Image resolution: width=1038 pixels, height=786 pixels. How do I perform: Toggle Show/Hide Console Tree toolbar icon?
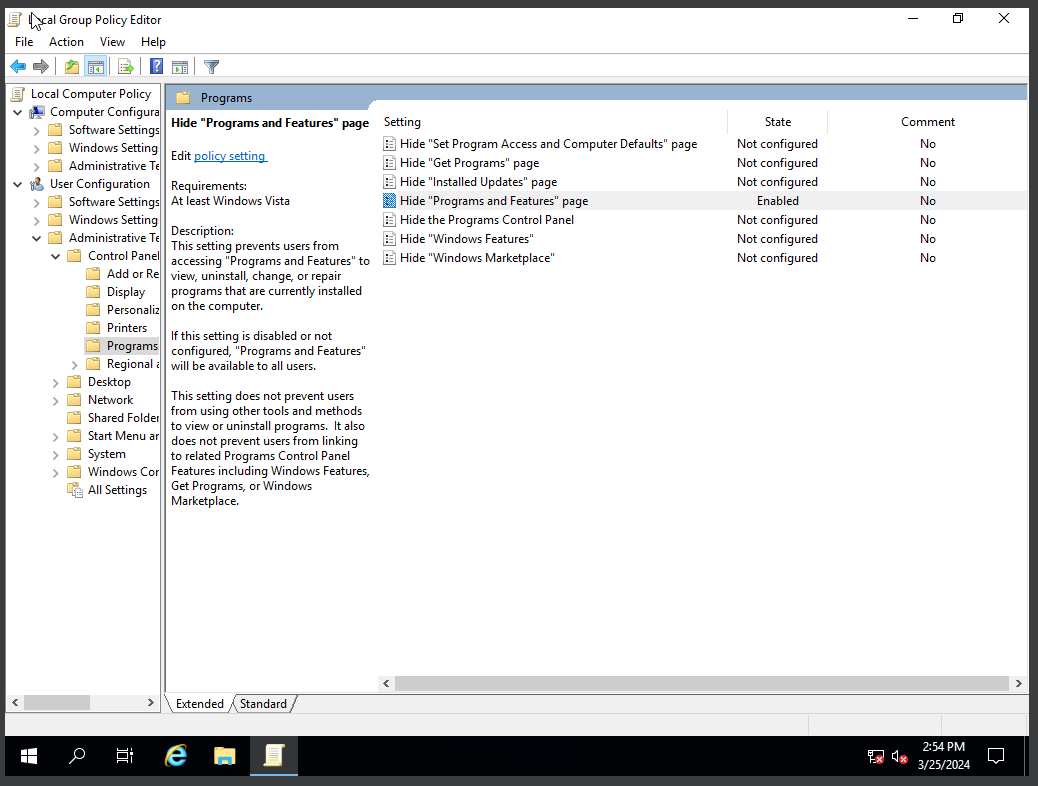pos(96,66)
